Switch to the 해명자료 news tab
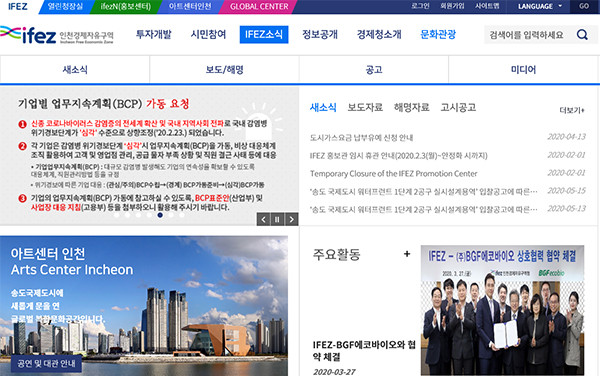This screenshot has width=600, height=376. tap(412, 107)
